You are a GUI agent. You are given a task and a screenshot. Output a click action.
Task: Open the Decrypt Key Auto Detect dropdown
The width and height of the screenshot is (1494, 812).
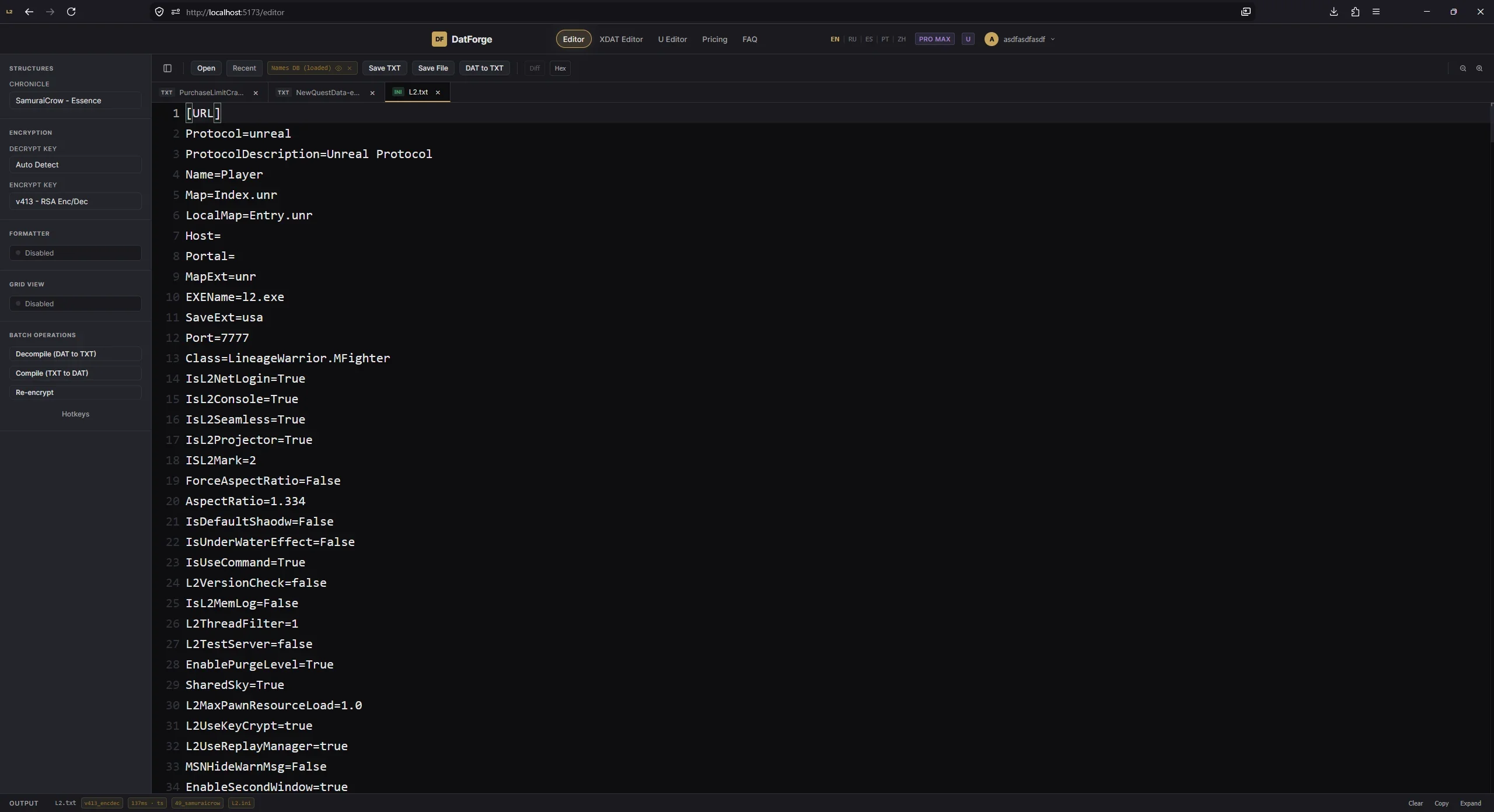[75, 164]
